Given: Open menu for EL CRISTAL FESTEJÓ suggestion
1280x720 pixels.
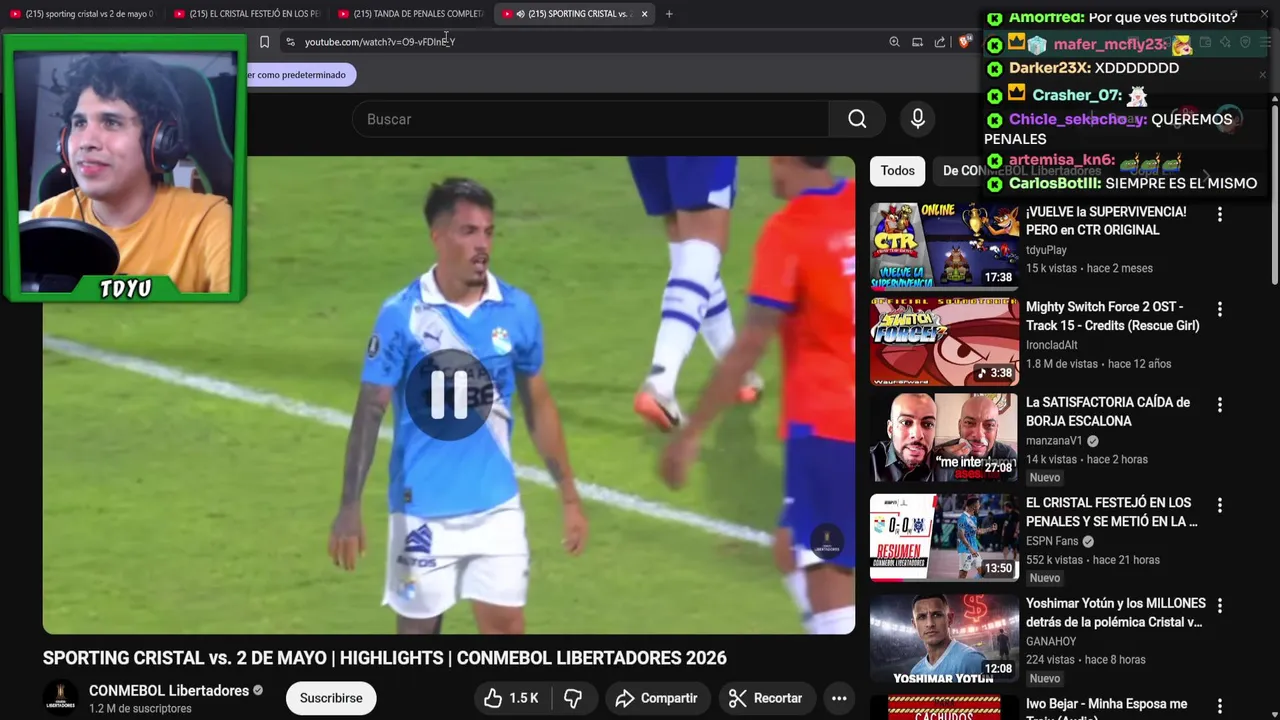Looking at the screenshot, I should click(1219, 505).
